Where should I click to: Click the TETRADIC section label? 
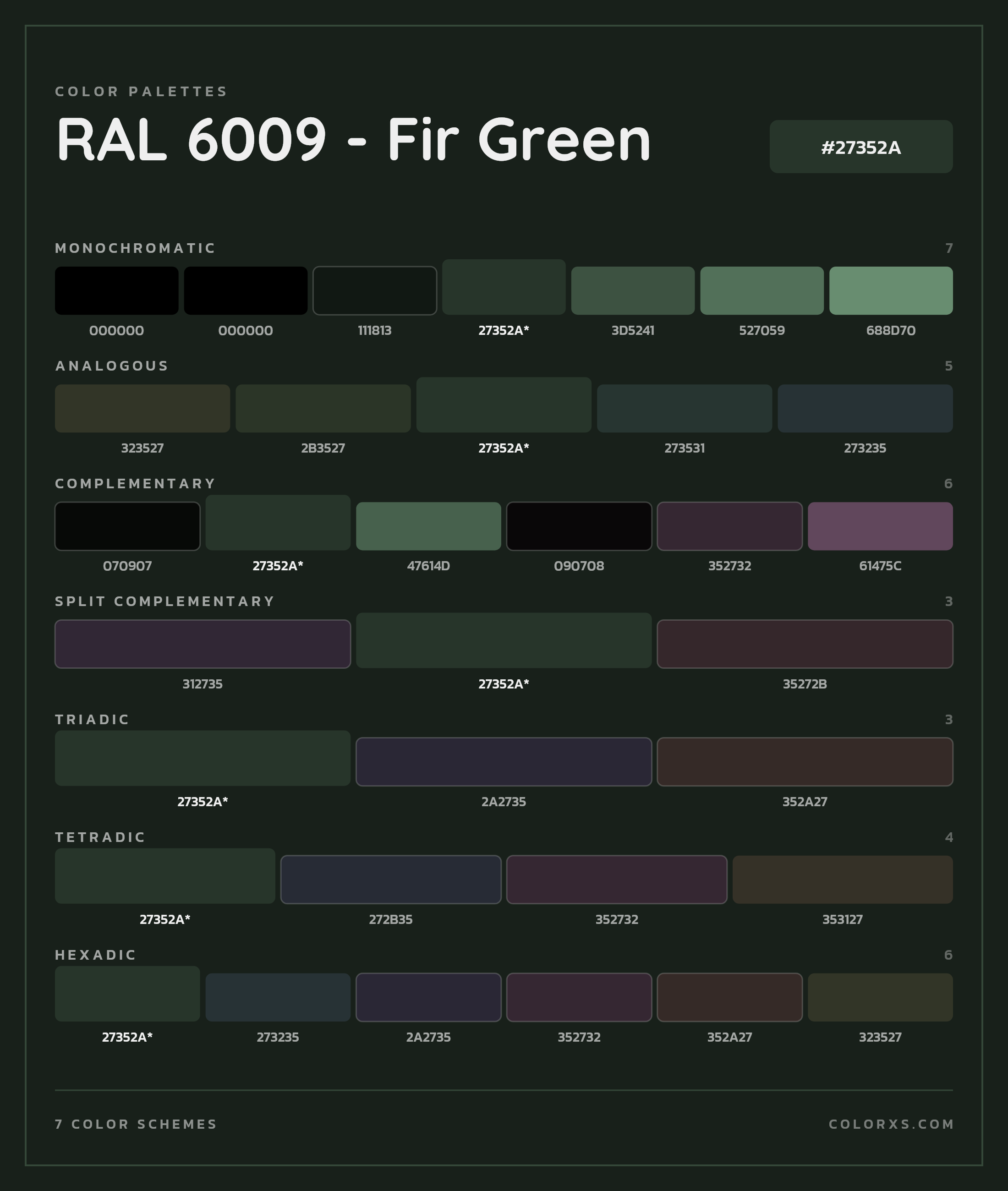point(101,837)
